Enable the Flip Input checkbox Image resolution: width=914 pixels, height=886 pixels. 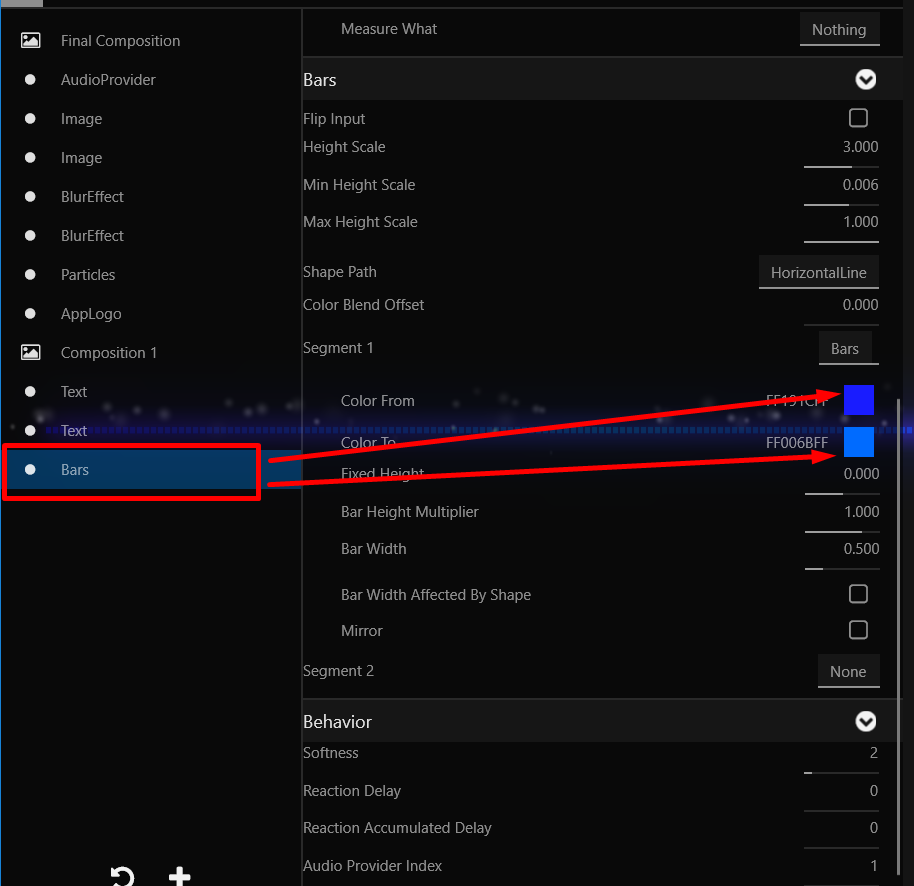pyautogui.click(x=858, y=119)
